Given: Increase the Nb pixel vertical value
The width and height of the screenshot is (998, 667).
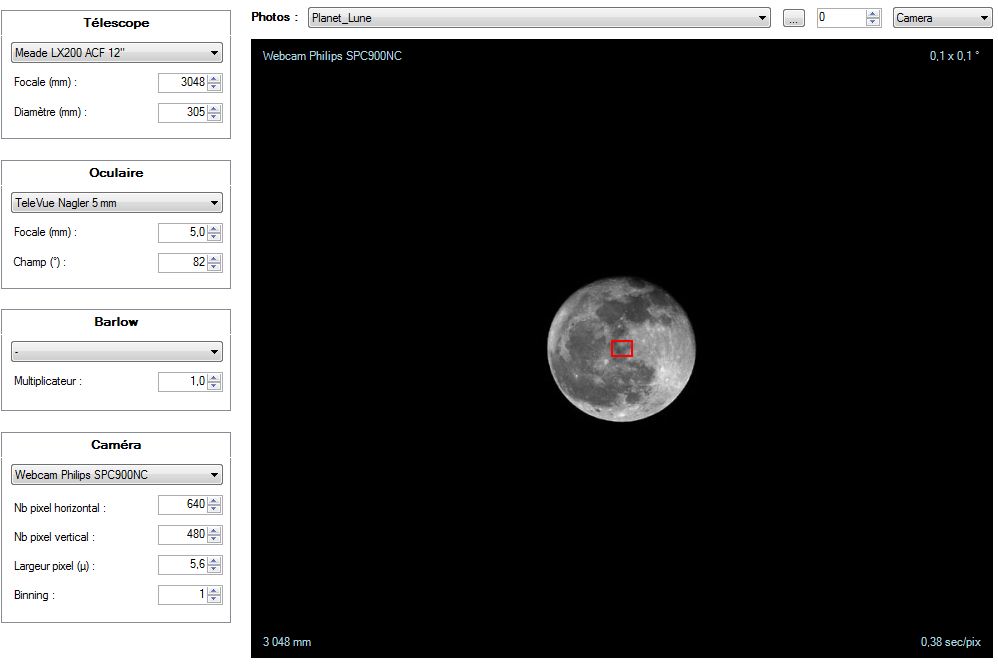Looking at the screenshot, I should (214, 531).
